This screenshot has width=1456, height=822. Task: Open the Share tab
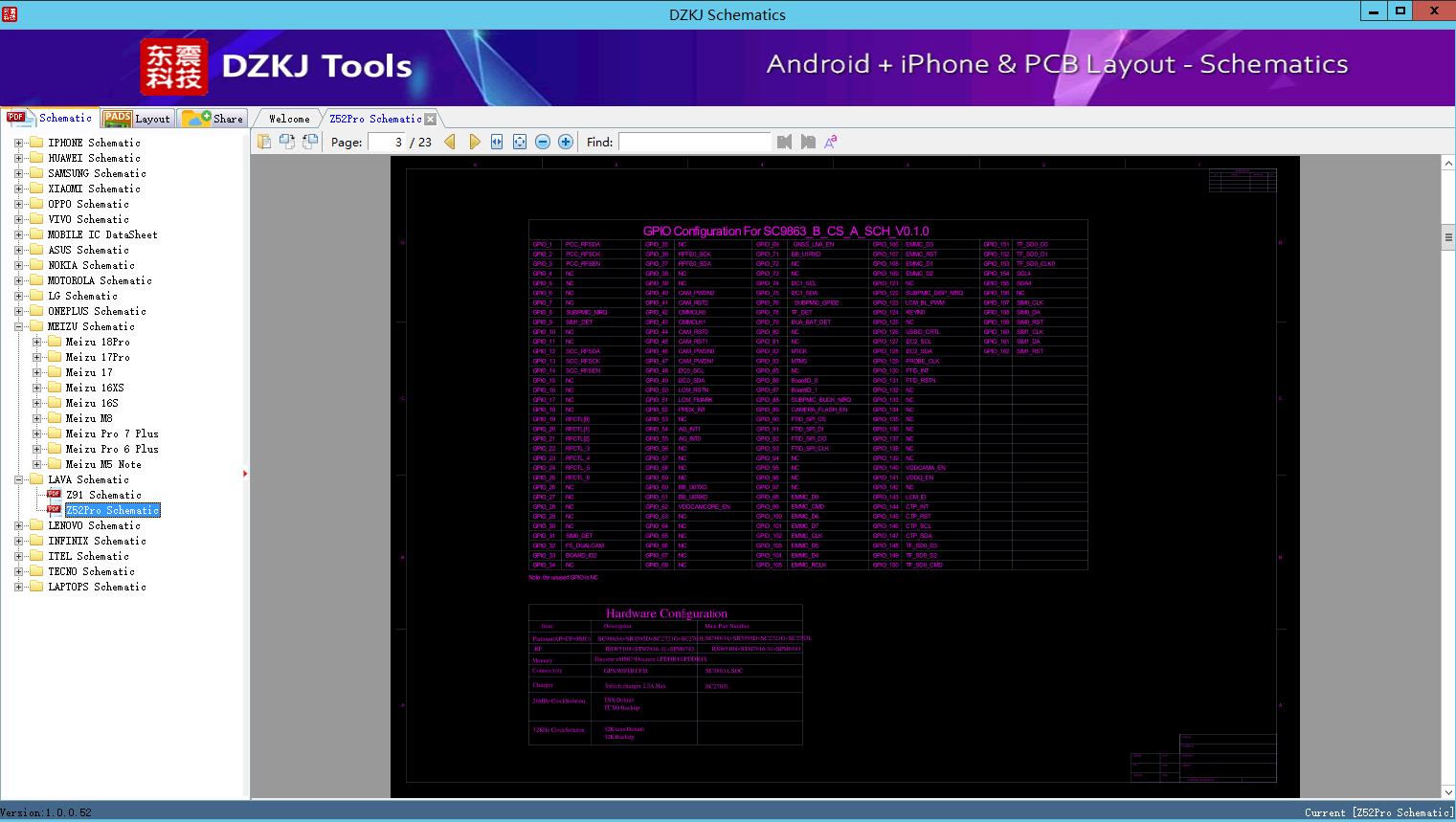(x=213, y=119)
